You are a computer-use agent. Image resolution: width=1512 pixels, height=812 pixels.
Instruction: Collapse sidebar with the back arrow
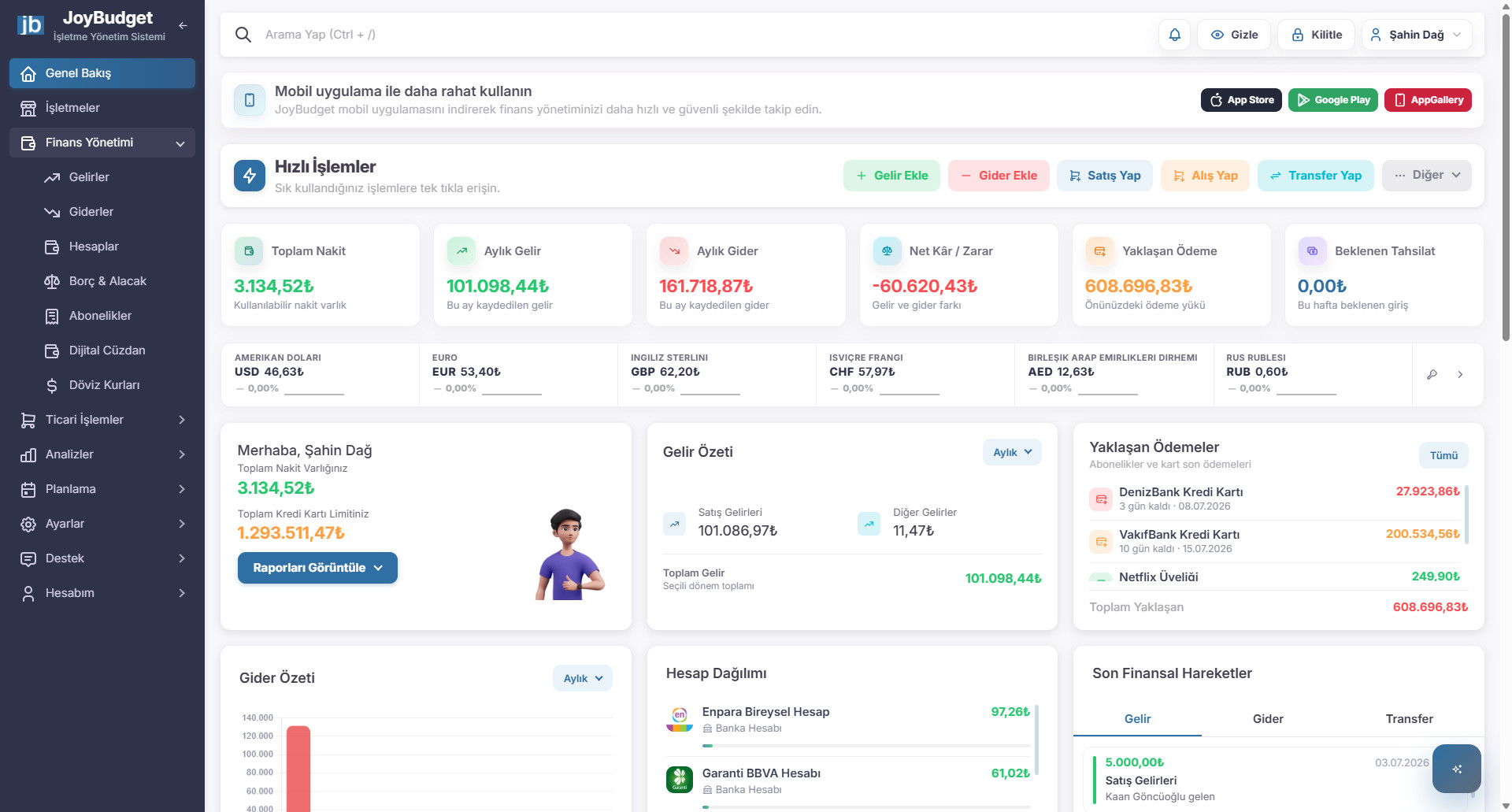(183, 25)
